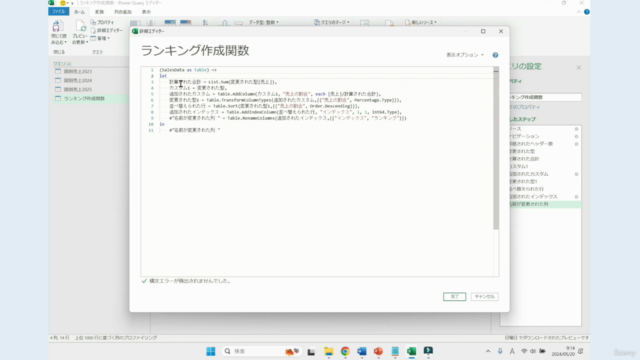Click code line containing Table.AddIndexColumn
640x360 pixels.
[x=286, y=112]
